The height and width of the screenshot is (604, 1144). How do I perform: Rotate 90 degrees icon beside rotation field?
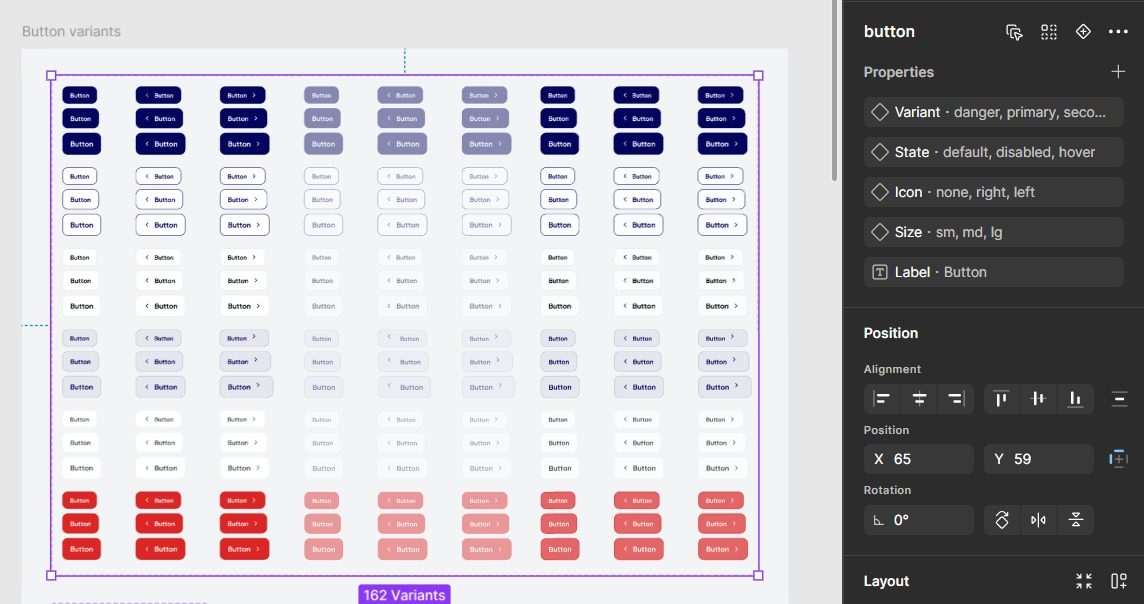tap(1002, 520)
